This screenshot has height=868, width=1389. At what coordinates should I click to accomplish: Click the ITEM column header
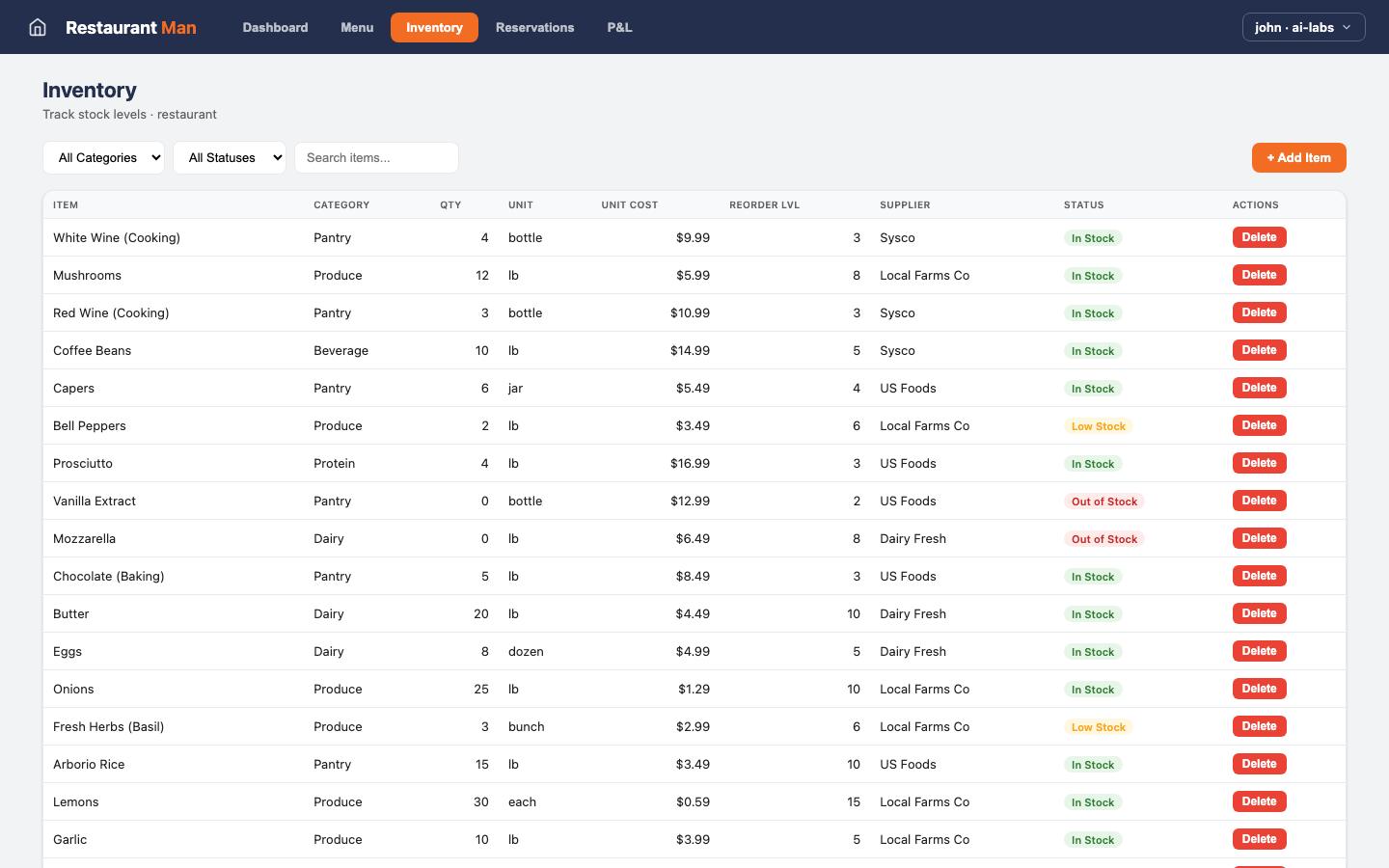67,204
